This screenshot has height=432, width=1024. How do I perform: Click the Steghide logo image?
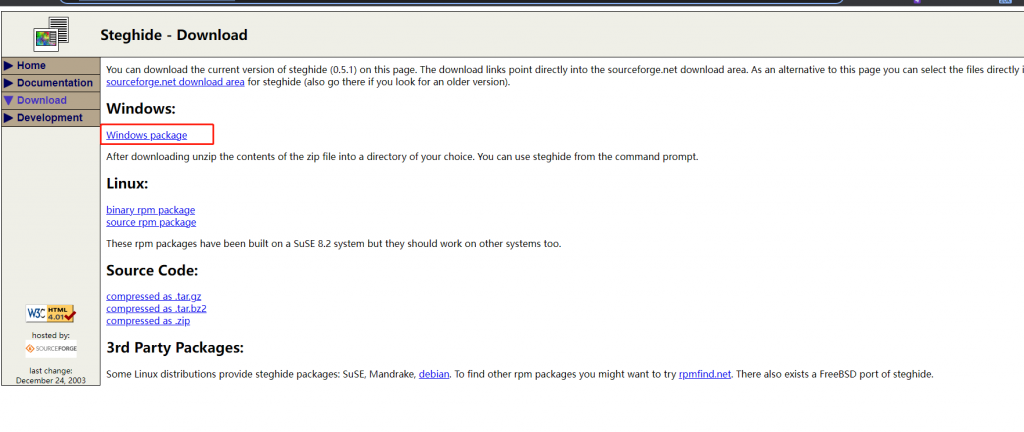pos(50,33)
